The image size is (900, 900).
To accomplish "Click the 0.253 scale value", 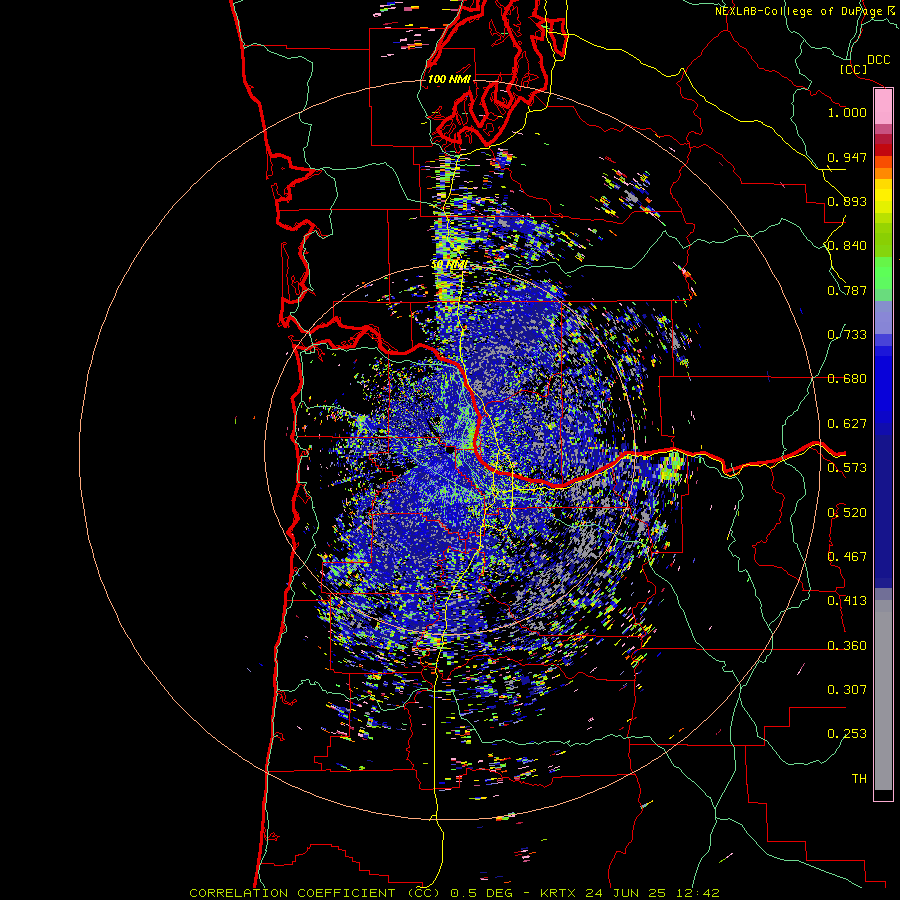I will point(847,734).
